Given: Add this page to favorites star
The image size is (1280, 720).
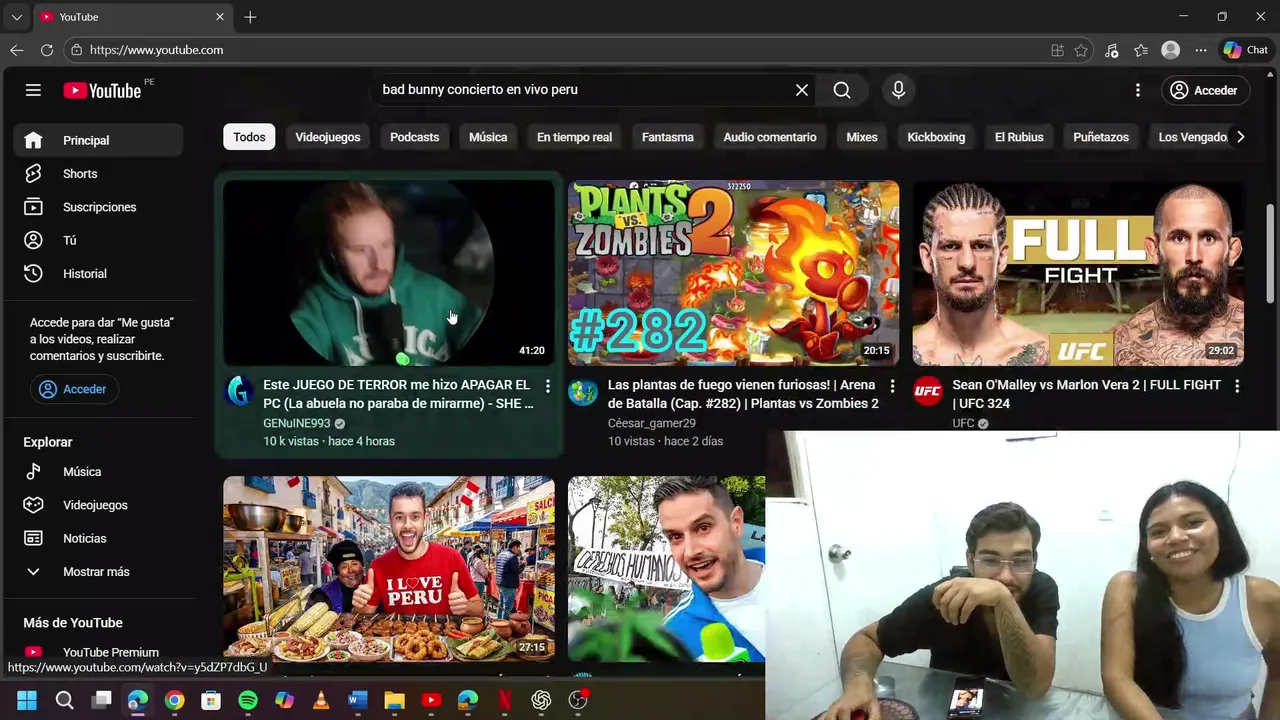Looking at the screenshot, I should tap(1081, 50).
